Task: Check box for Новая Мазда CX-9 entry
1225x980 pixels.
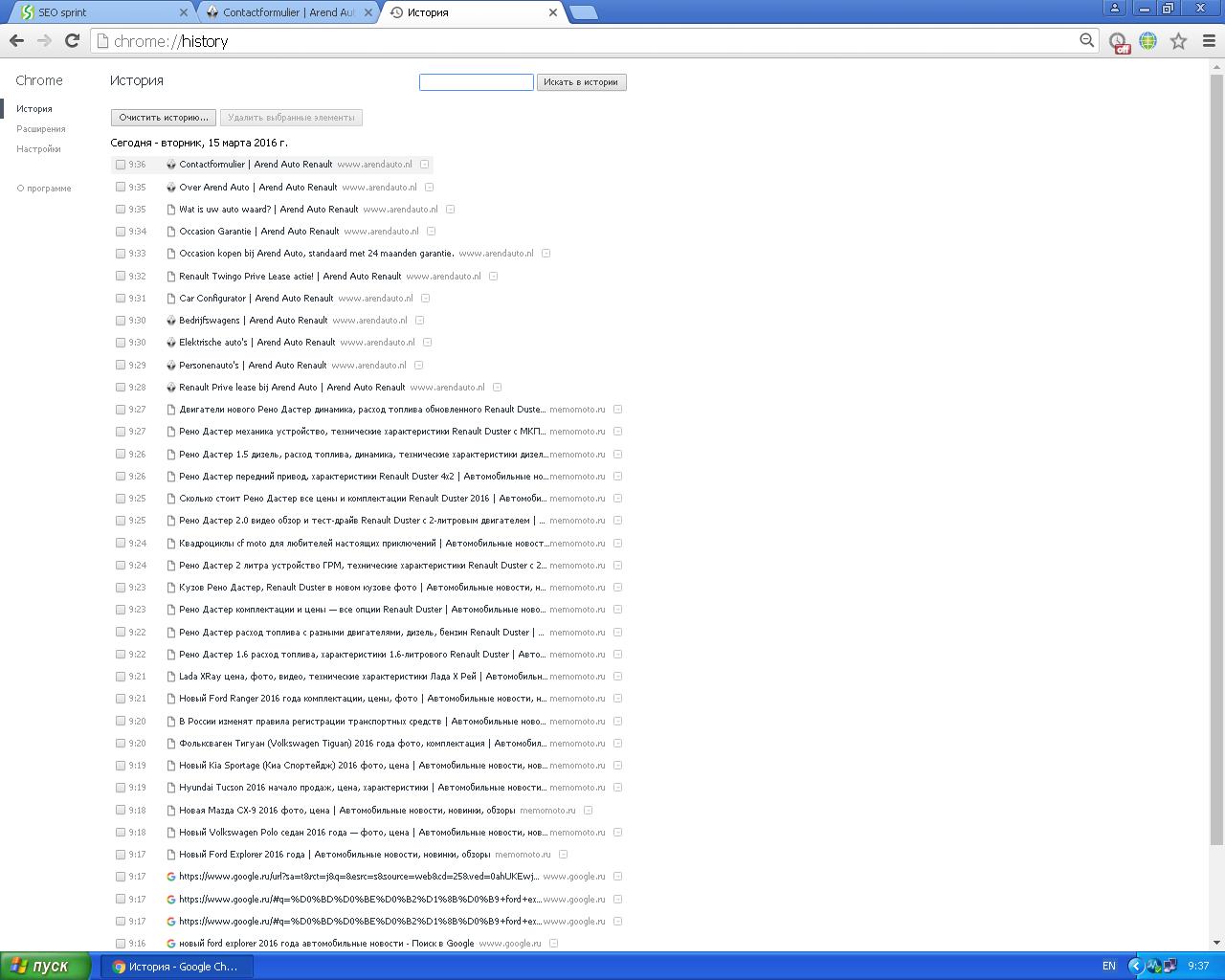Action: (x=121, y=811)
